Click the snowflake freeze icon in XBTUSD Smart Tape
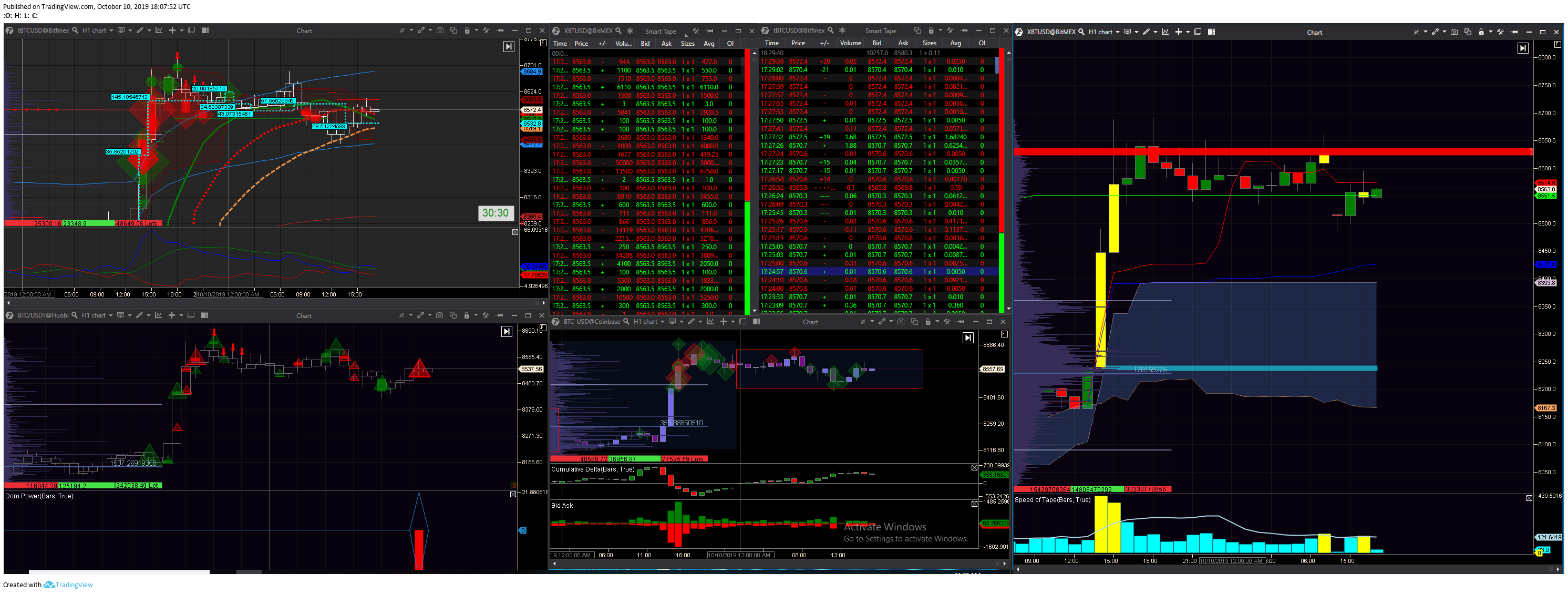 click(630, 31)
